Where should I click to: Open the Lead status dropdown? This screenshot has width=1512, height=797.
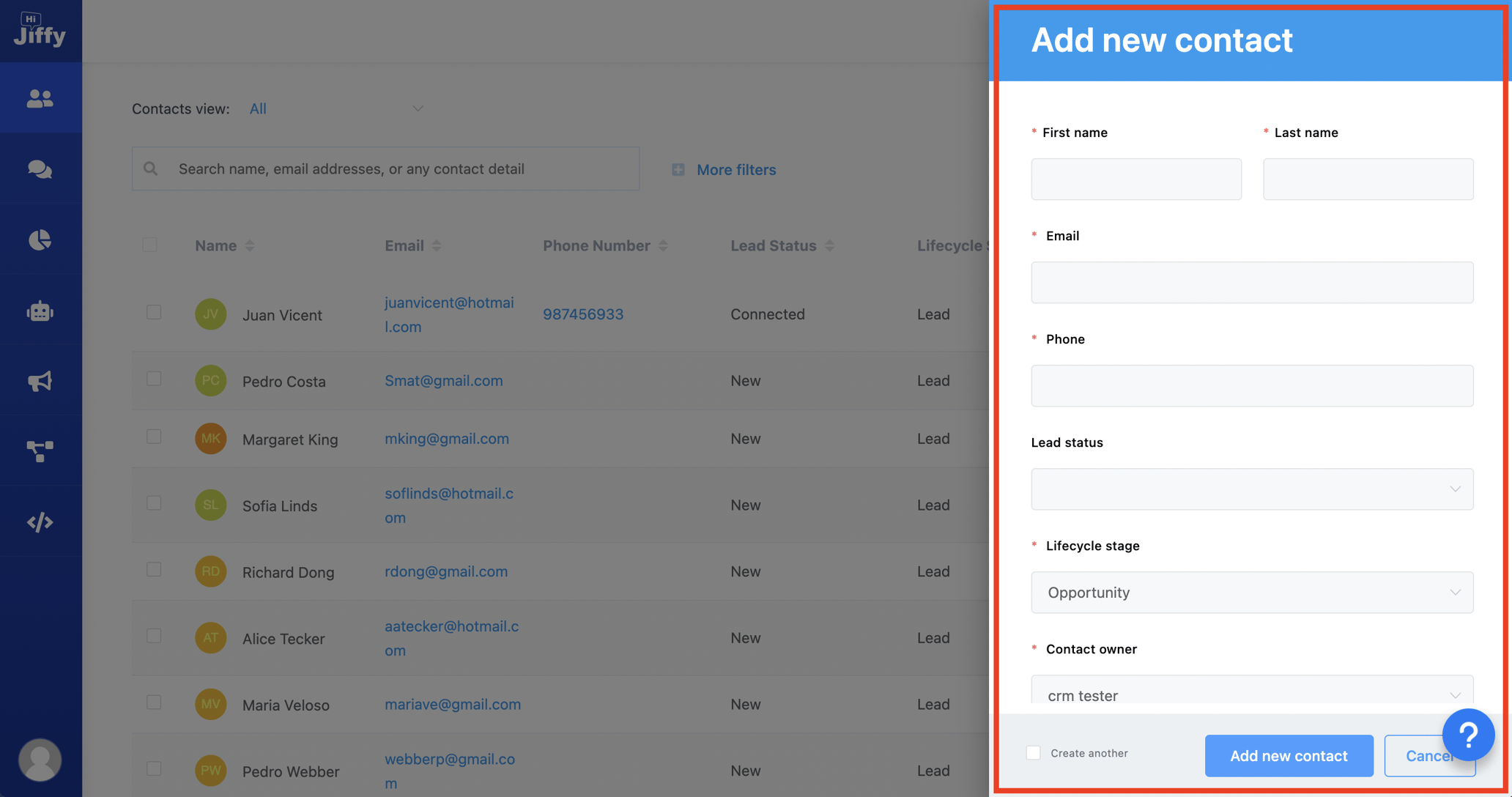click(x=1251, y=489)
